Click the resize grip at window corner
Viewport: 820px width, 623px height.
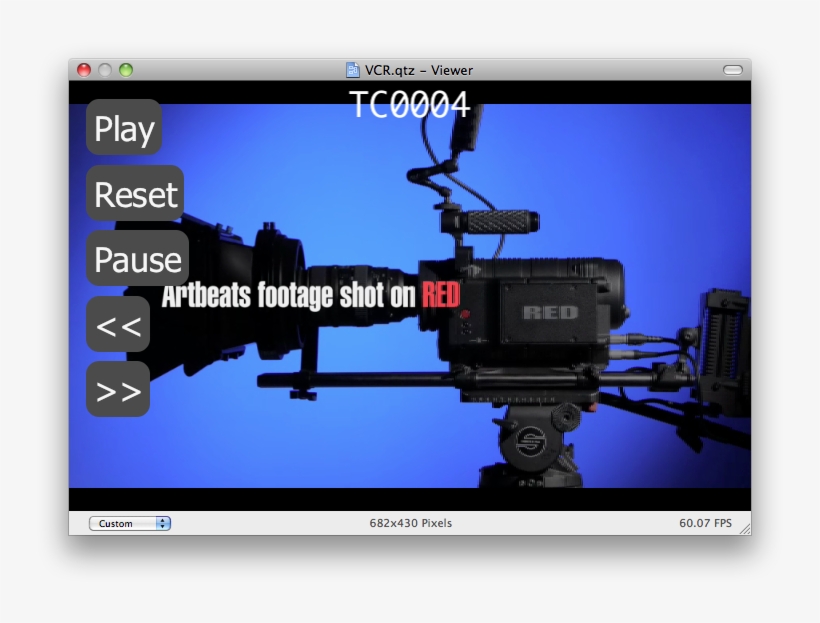(x=744, y=528)
